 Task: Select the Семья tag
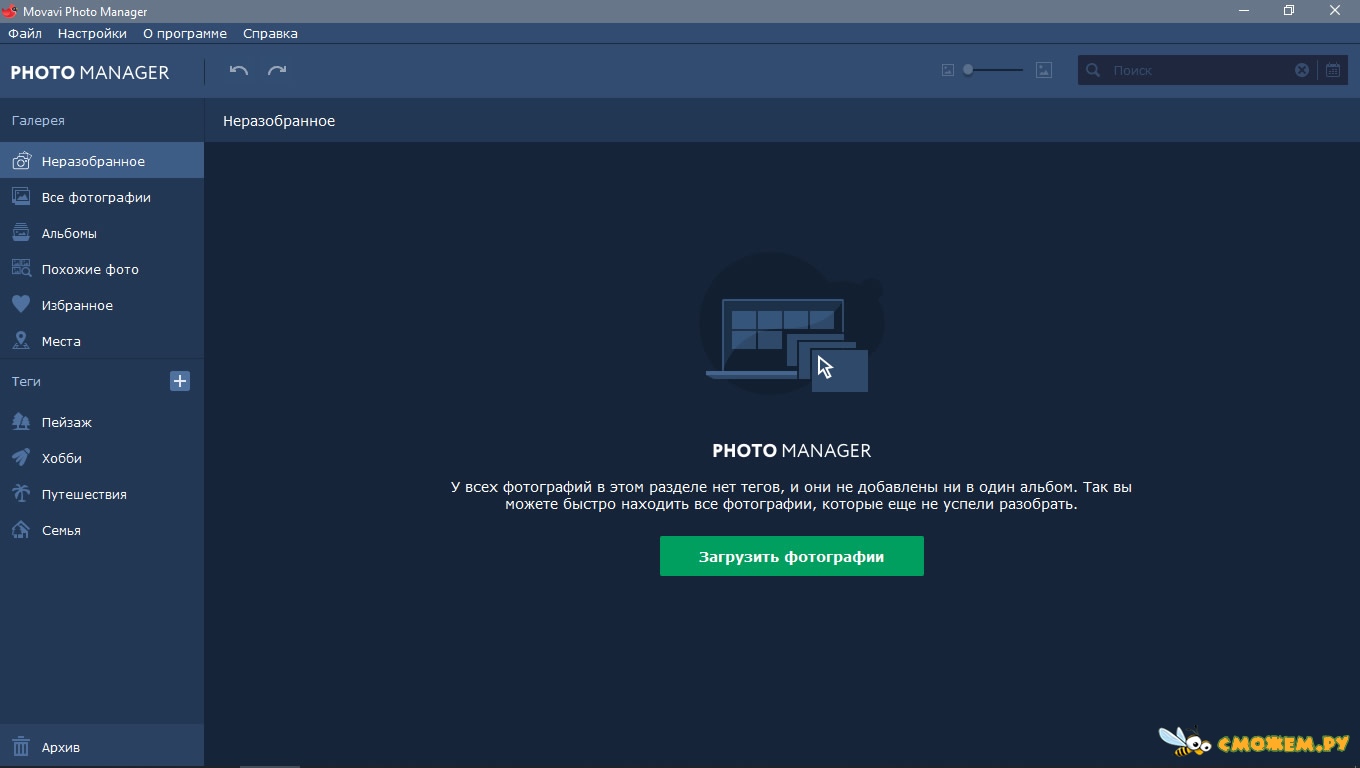pyautogui.click(x=102, y=530)
